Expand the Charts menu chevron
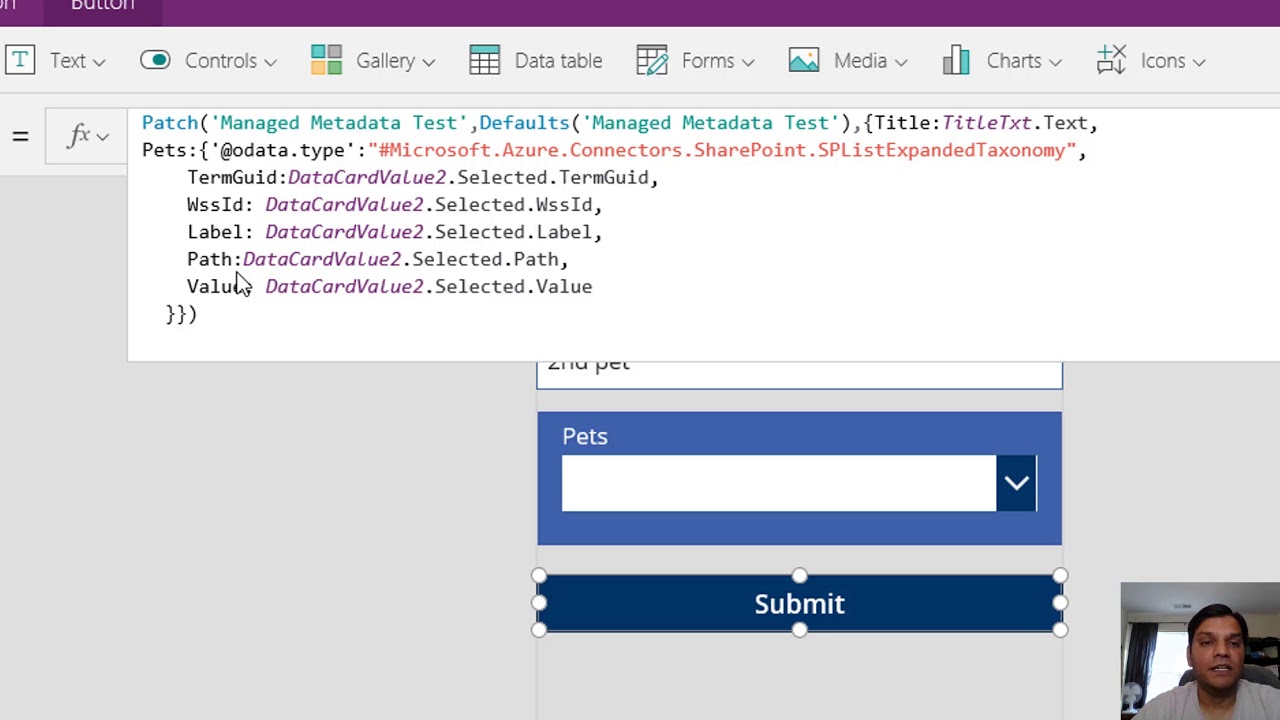 coord(1054,62)
